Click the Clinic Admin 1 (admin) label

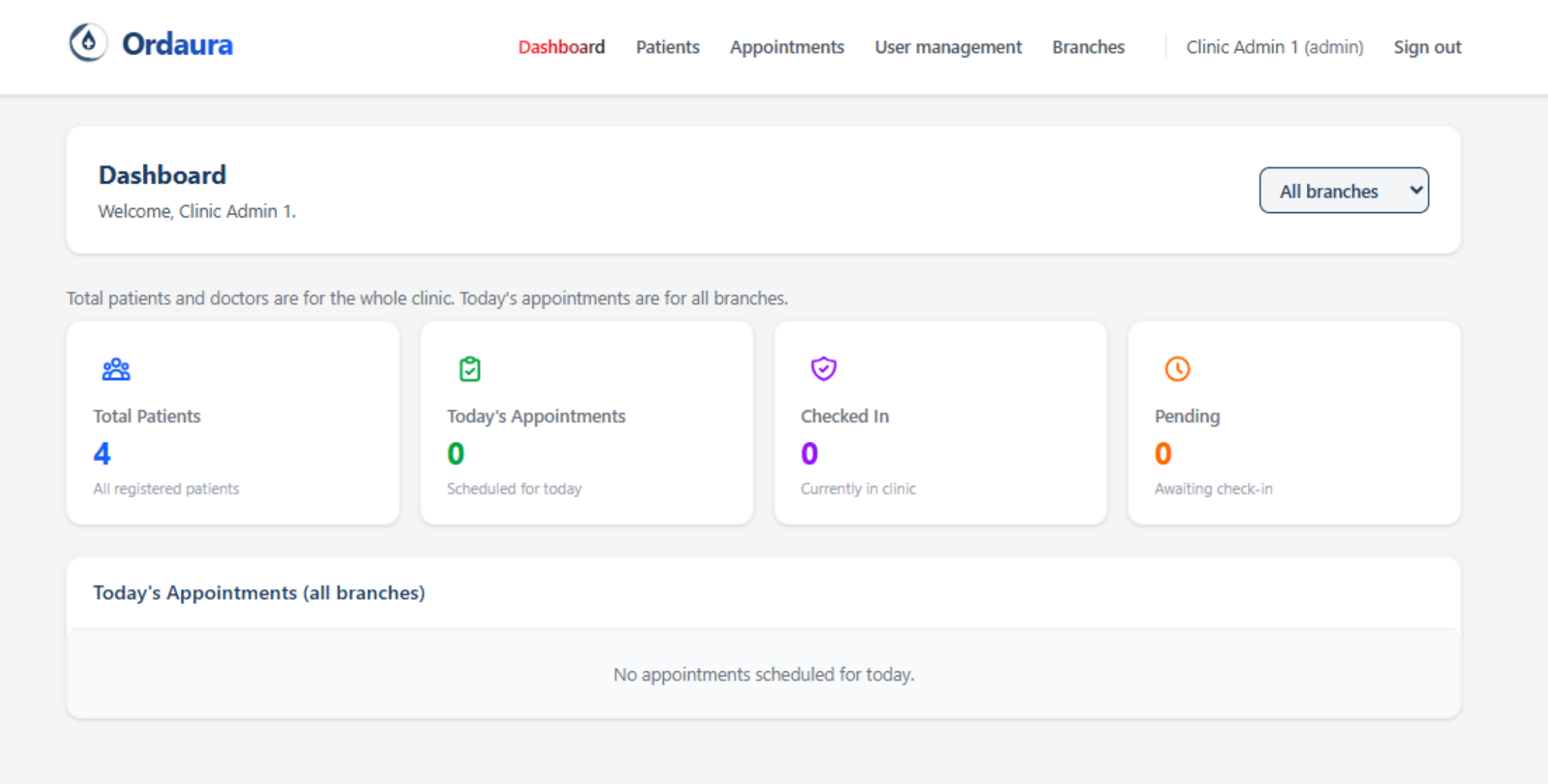(x=1274, y=47)
